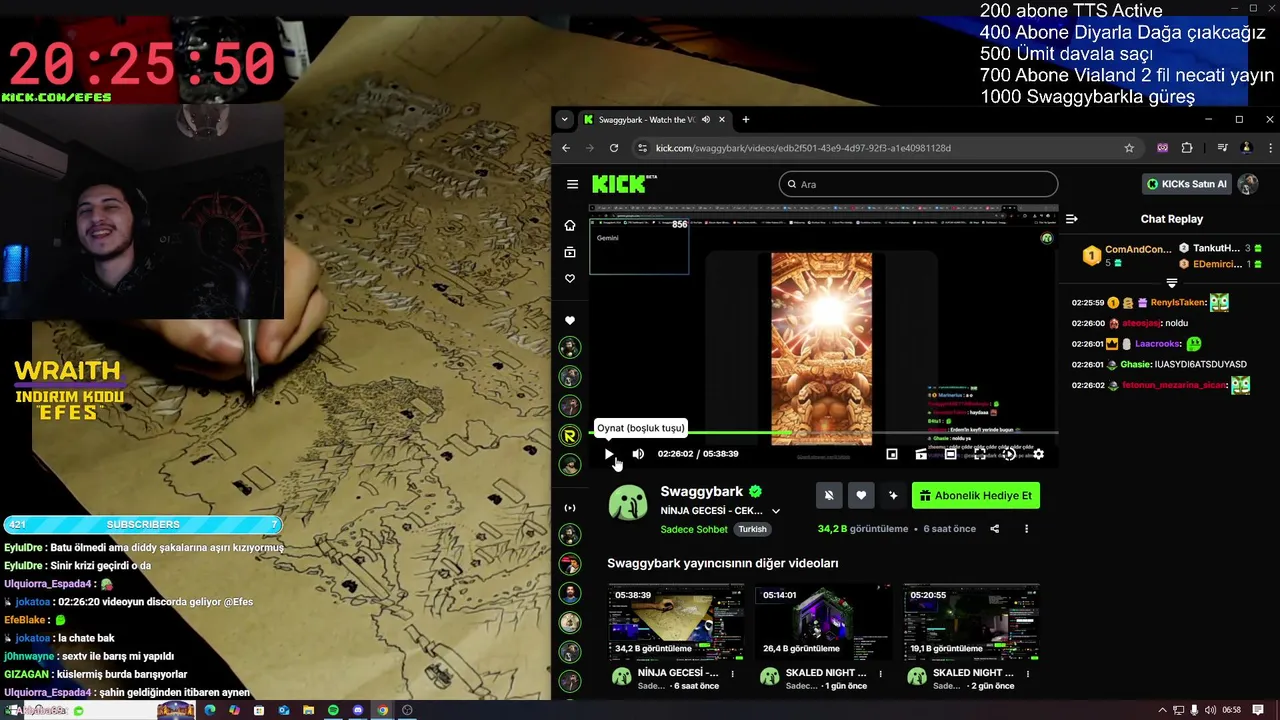Seek on the video progress bar

[x=824, y=433]
